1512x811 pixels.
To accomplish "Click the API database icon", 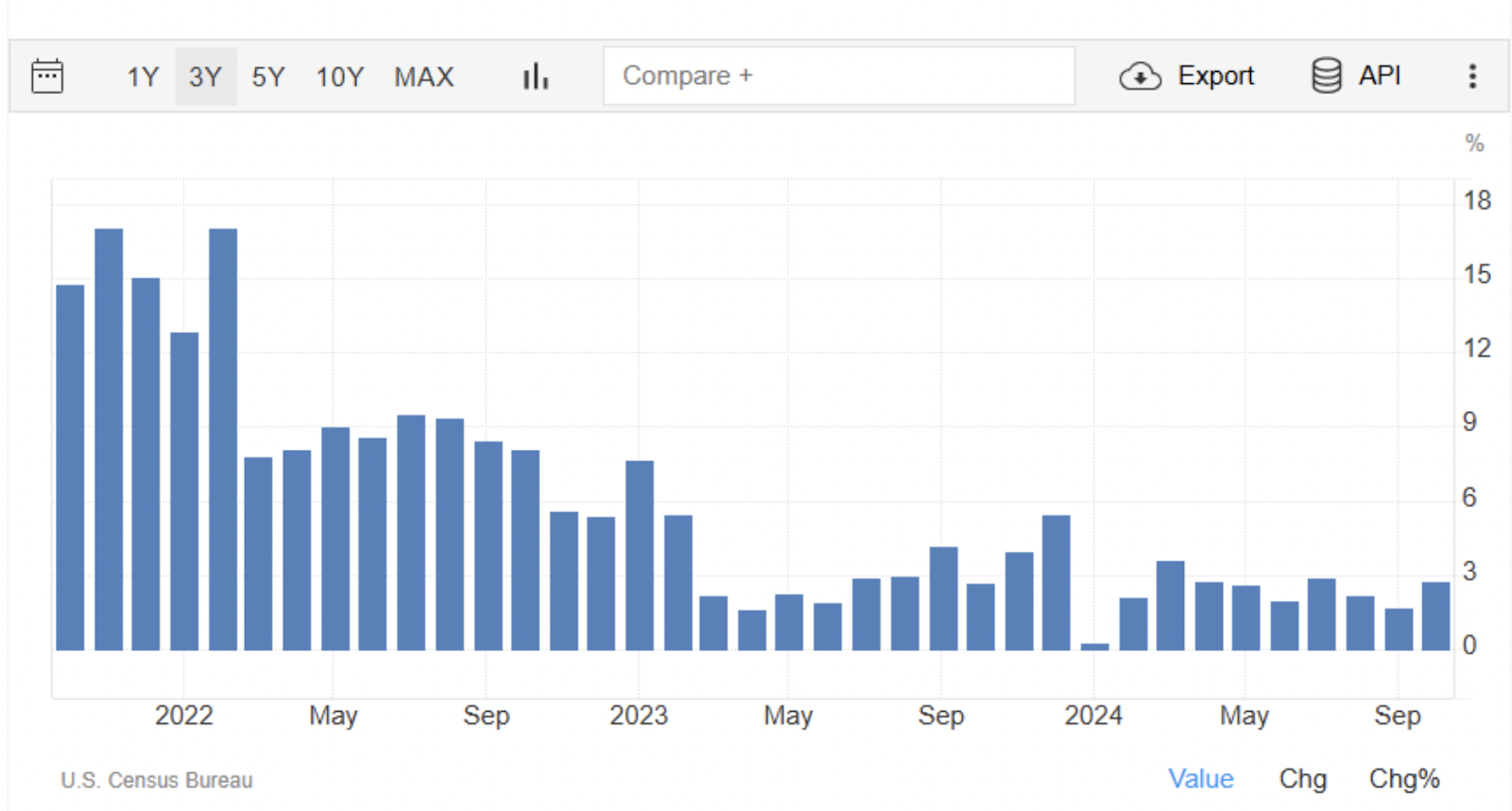I will (x=1327, y=76).
